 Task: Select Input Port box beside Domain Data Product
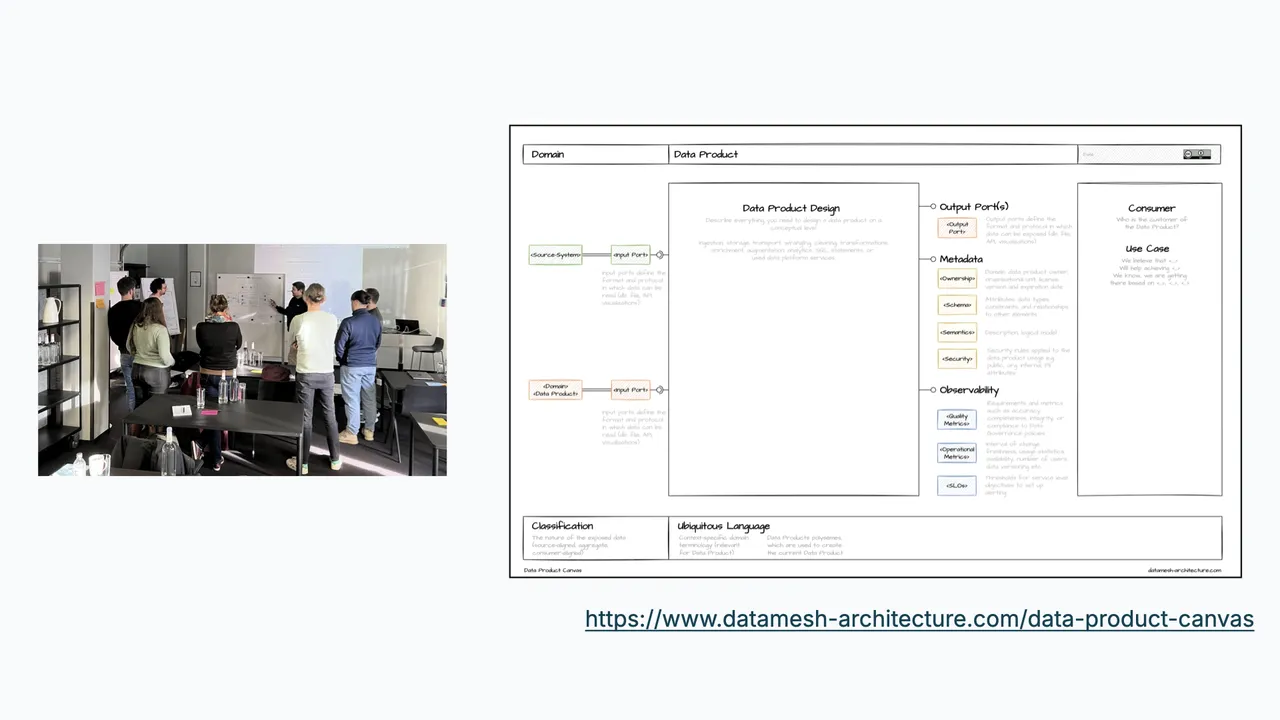[x=630, y=390]
